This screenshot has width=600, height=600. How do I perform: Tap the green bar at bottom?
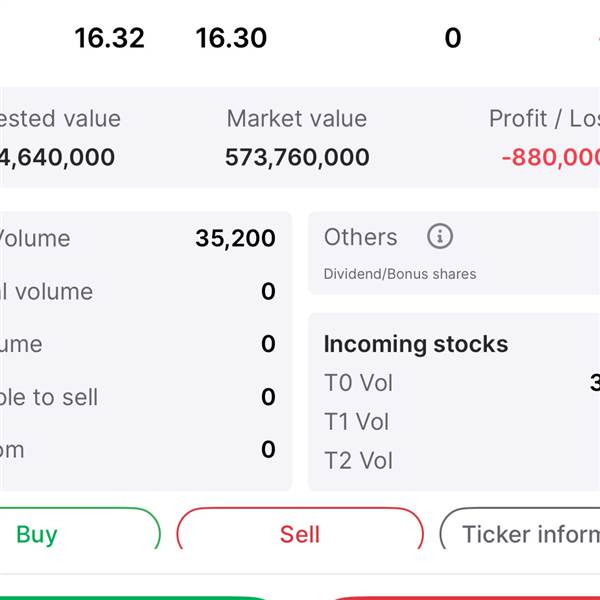point(134,598)
